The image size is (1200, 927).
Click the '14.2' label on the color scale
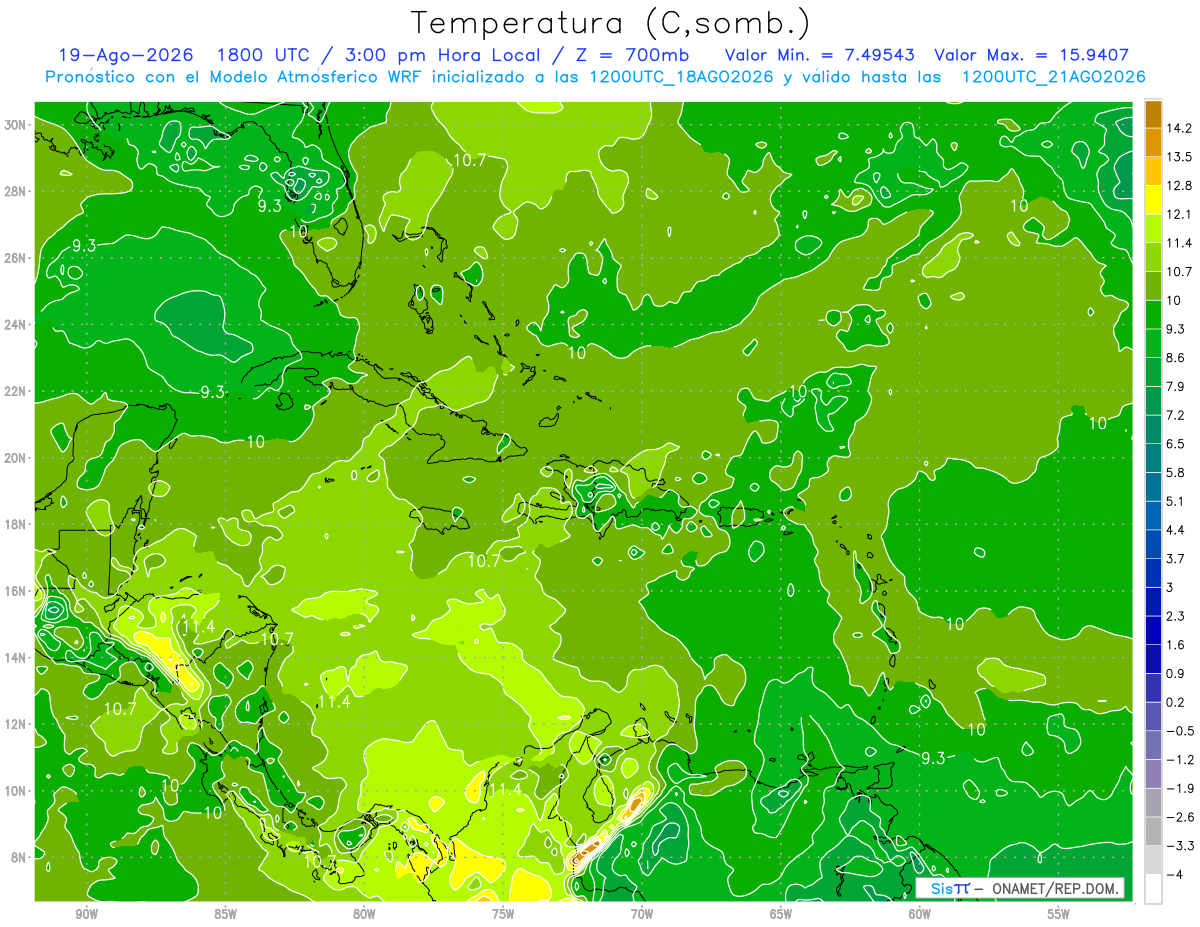(1179, 128)
